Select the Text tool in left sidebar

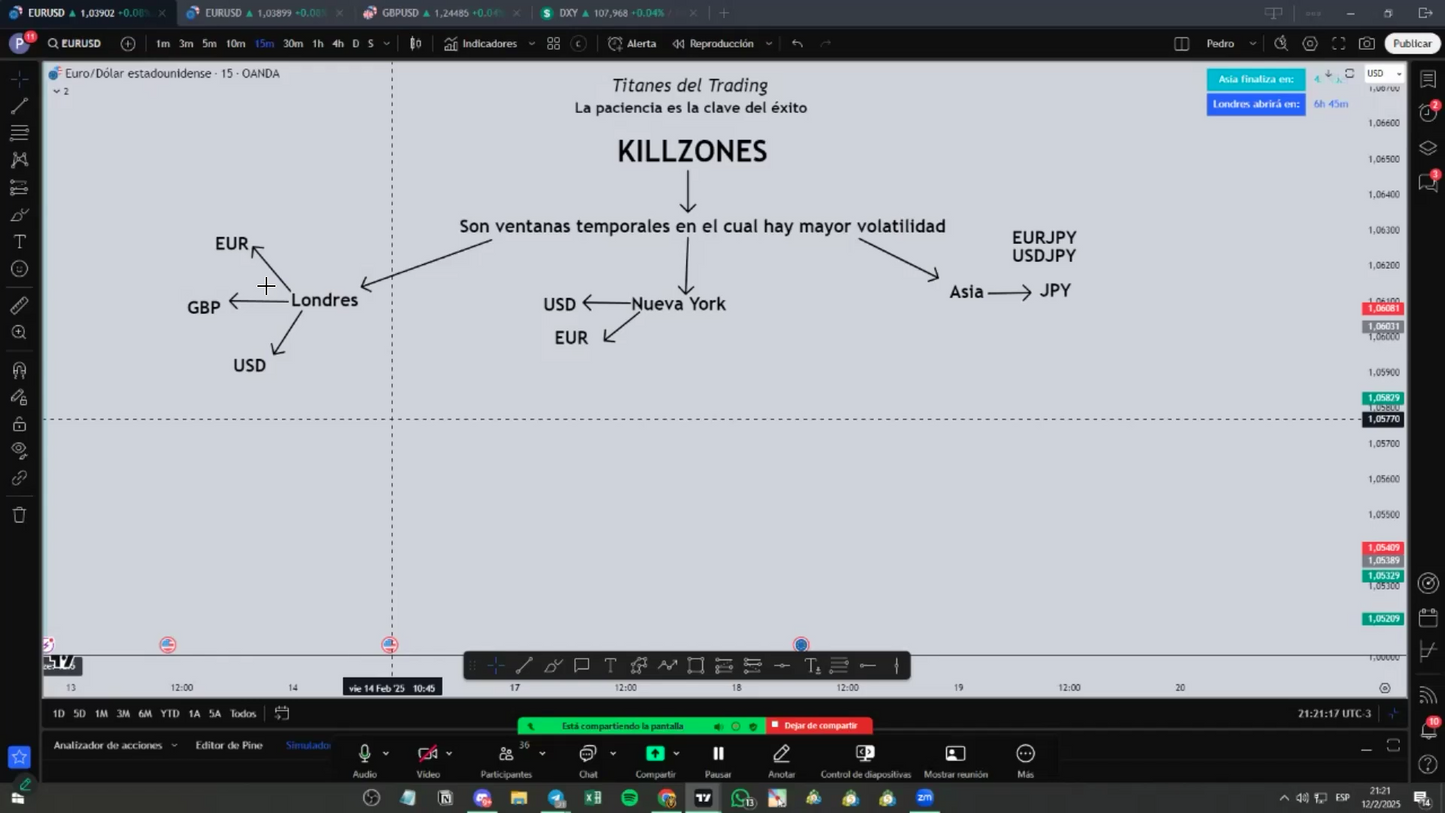[19, 242]
